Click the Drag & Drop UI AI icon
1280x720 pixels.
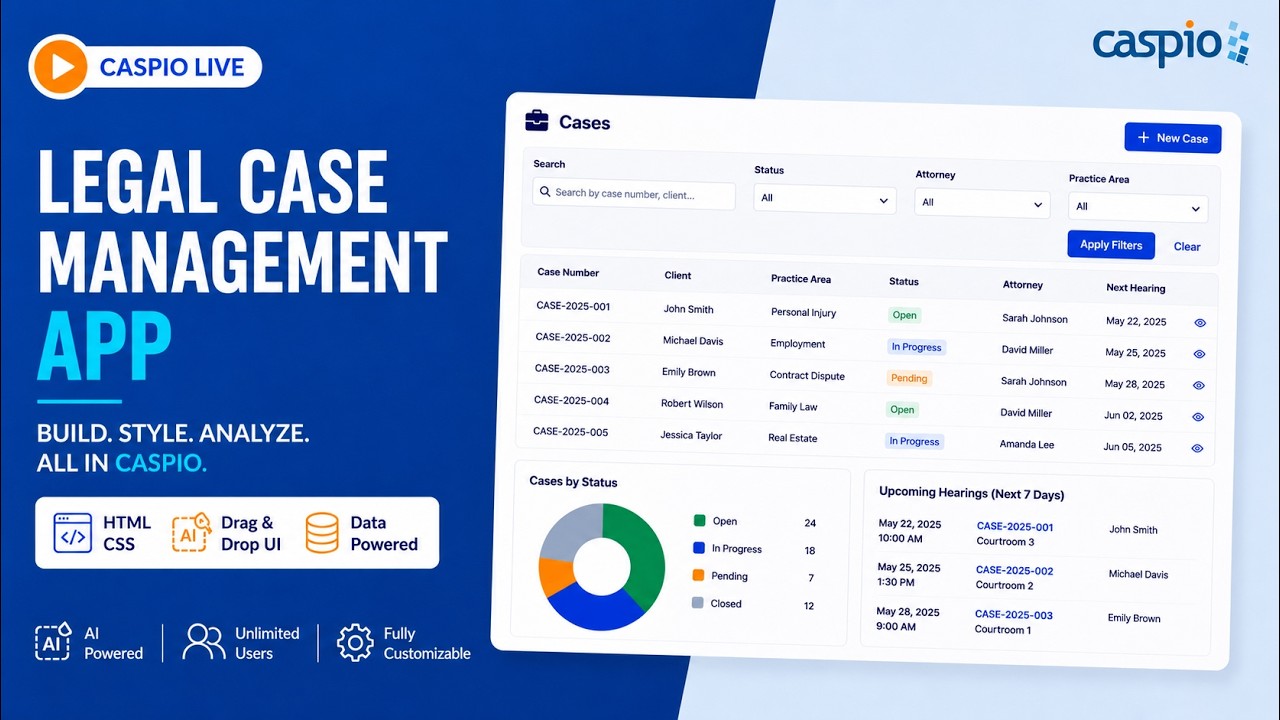192,532
